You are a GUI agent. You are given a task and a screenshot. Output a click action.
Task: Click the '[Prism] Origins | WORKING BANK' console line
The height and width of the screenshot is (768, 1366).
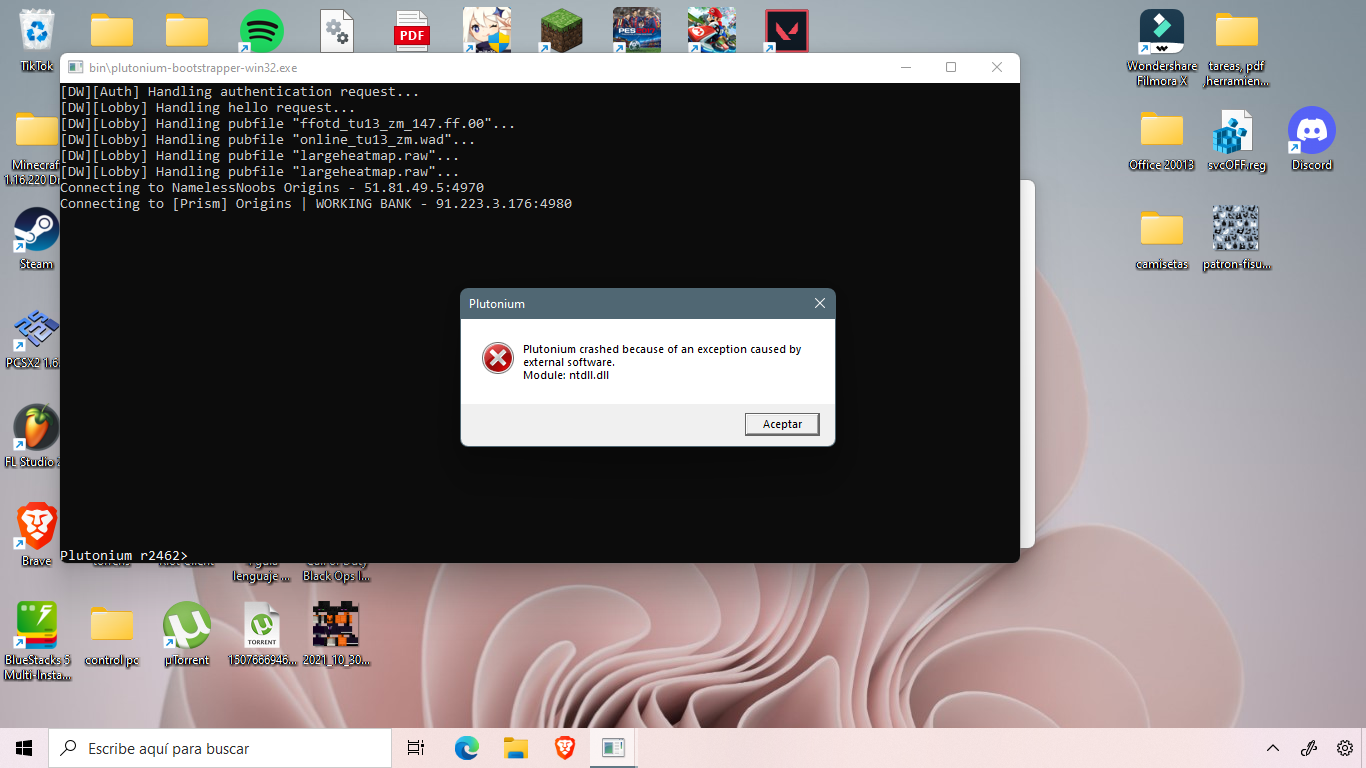coord(316,203)
